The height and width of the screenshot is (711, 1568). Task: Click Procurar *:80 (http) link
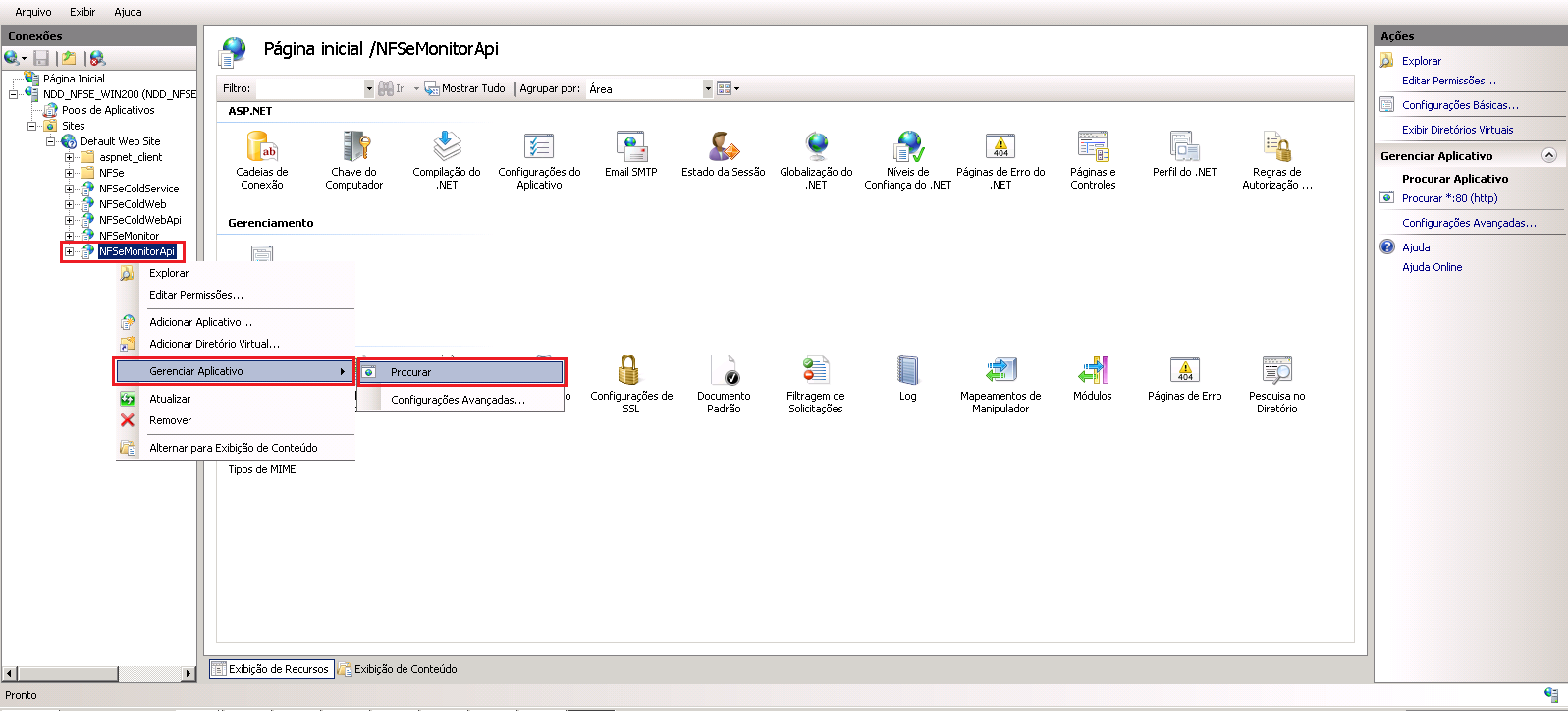coord(1450,198)
